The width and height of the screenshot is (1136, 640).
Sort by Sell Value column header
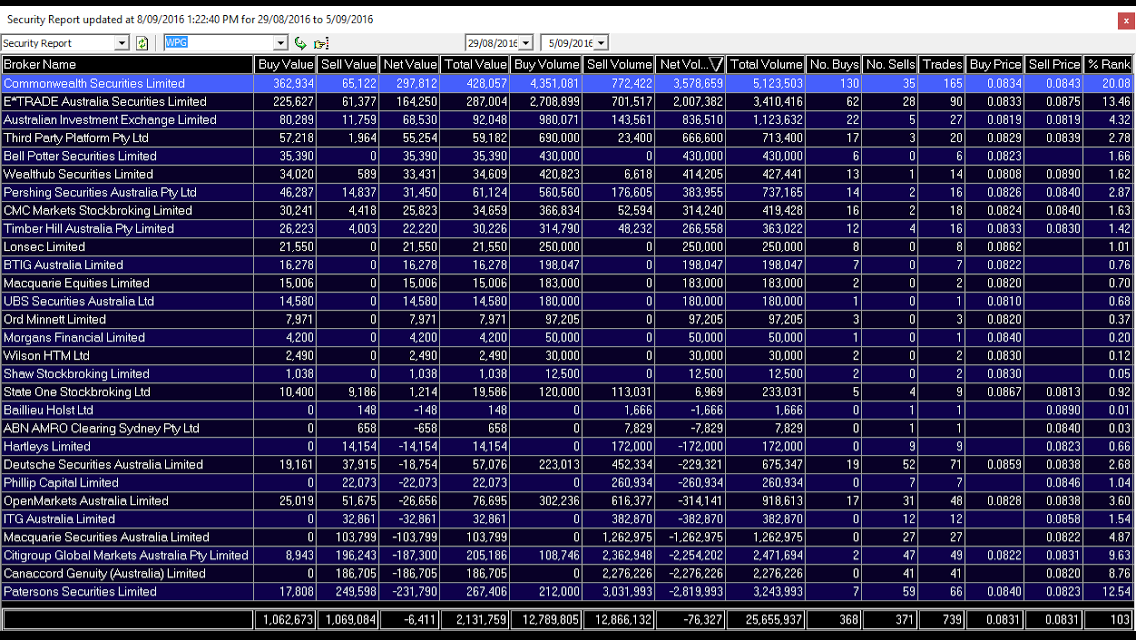point(347,65)
